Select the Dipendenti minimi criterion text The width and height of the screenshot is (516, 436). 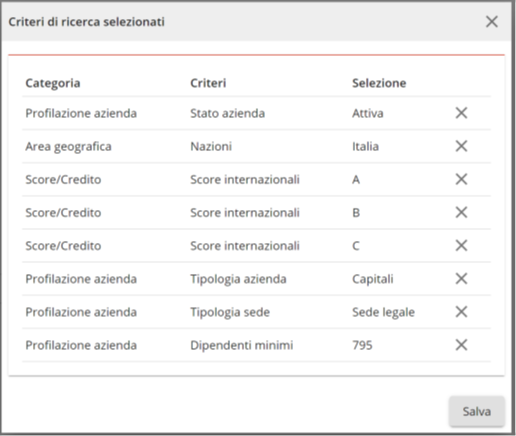coord(242,345)
